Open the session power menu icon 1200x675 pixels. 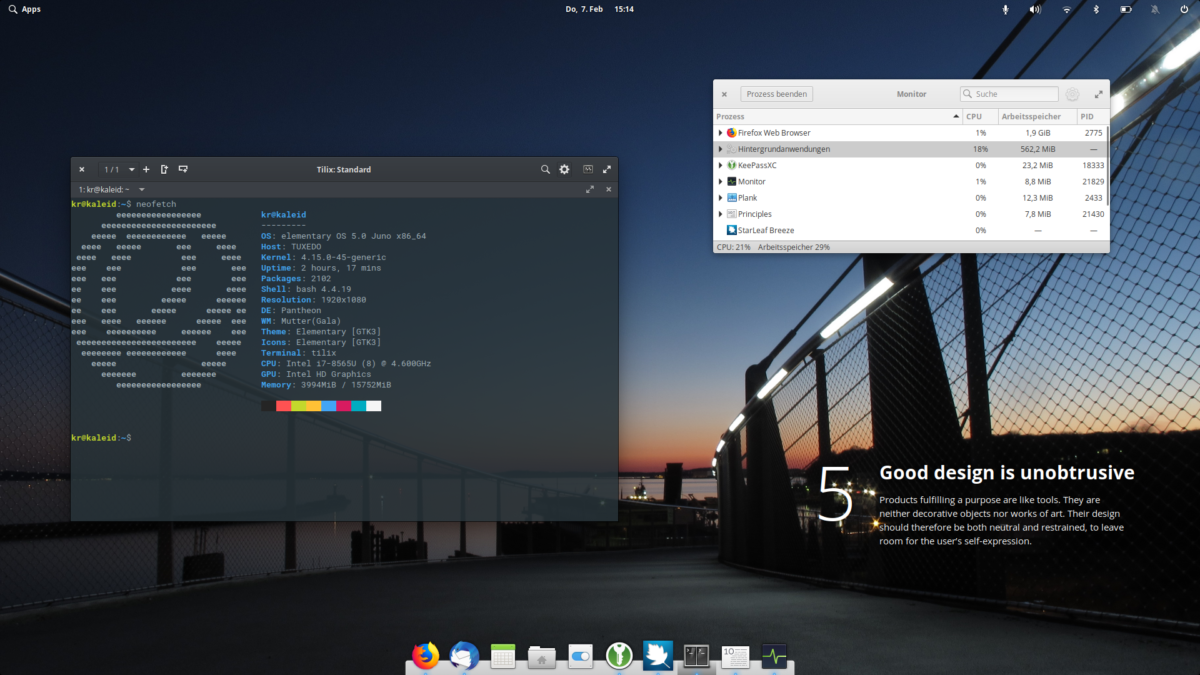click(x=1185, y=9)
